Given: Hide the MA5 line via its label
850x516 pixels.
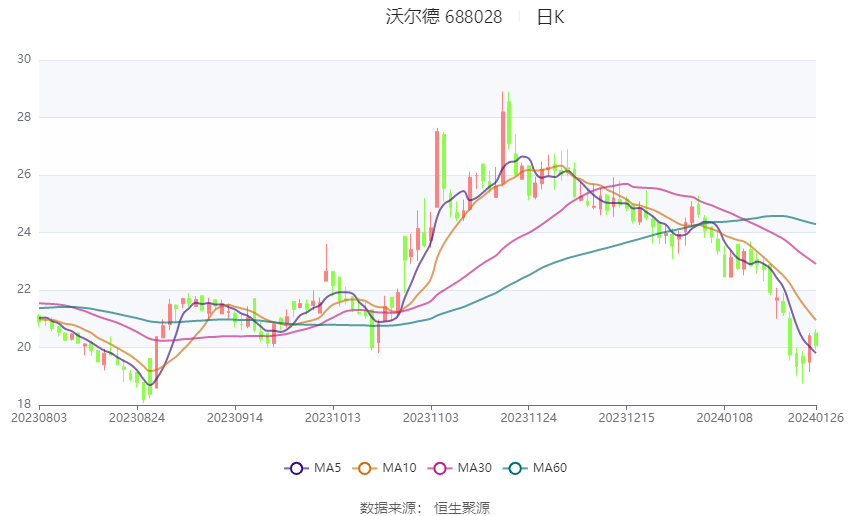Looking at the screenshot, I should (327, 468).
